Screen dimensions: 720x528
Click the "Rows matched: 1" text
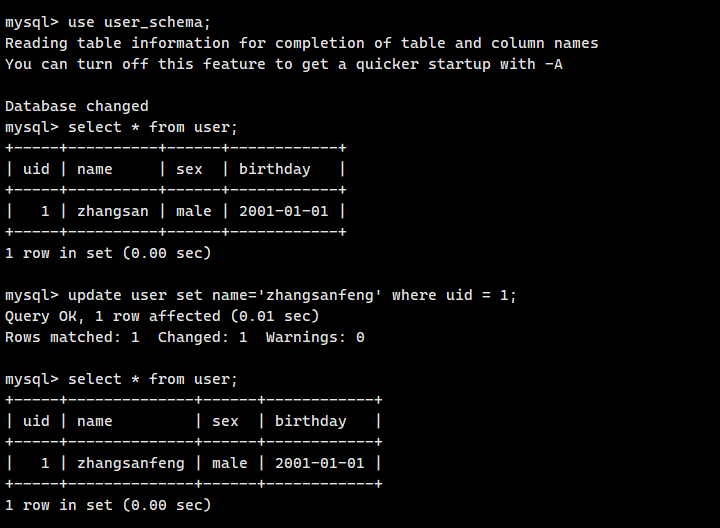click(x=72, y=337)
